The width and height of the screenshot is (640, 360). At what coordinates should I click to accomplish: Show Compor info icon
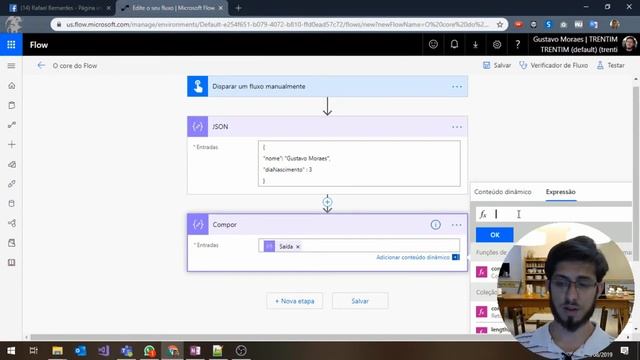click(x=436, y=224)
